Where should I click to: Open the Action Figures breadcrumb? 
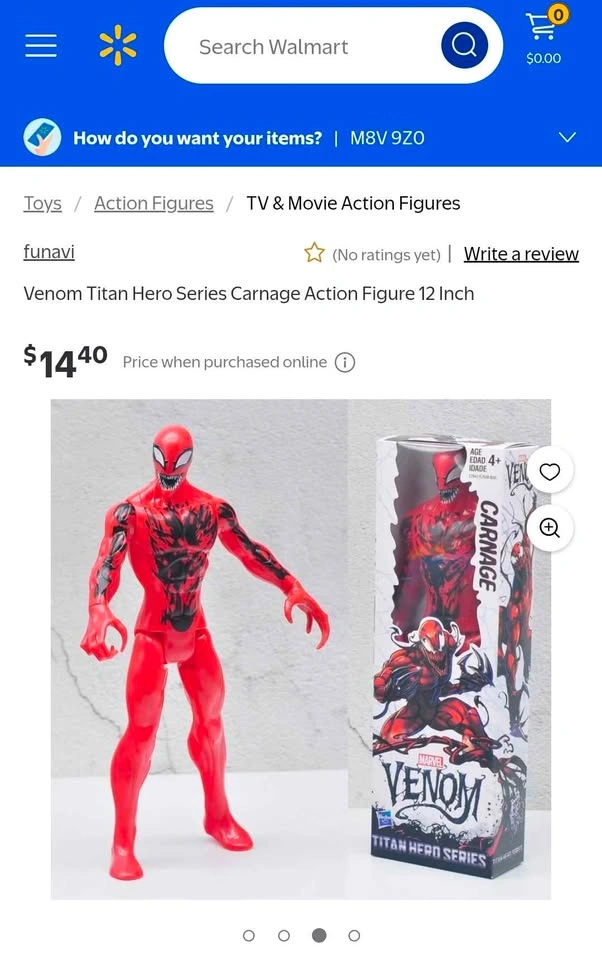tap(154, 203)
